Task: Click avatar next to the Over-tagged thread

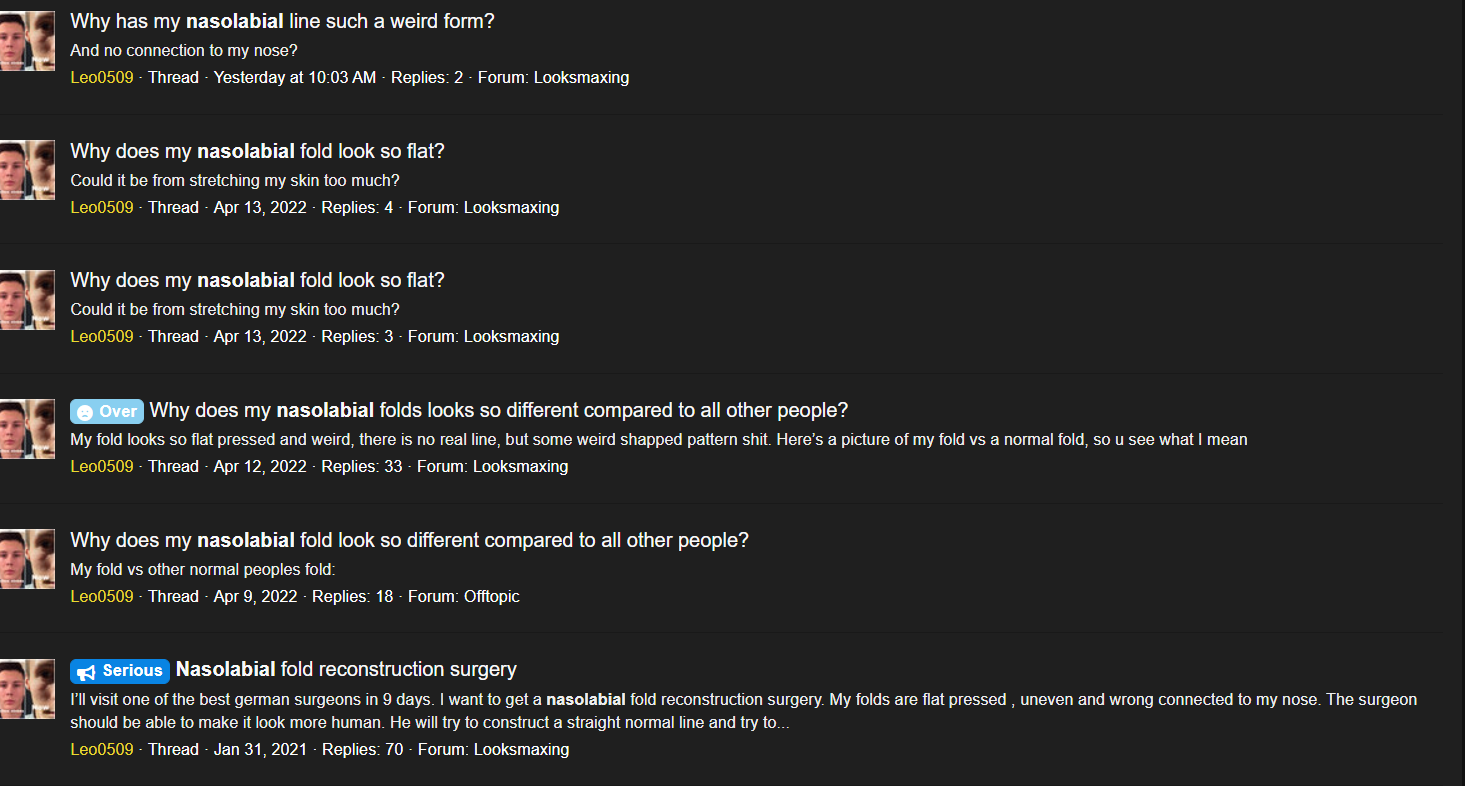Action: pos(27,429)
